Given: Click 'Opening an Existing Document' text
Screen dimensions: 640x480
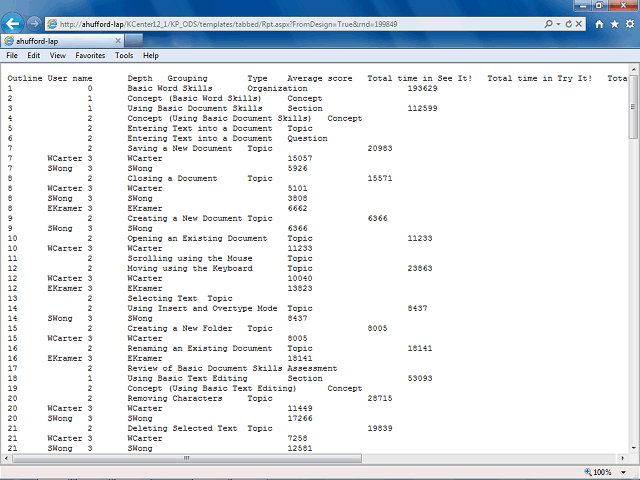Looking at the screenshot, I should (x=197, y=238).
